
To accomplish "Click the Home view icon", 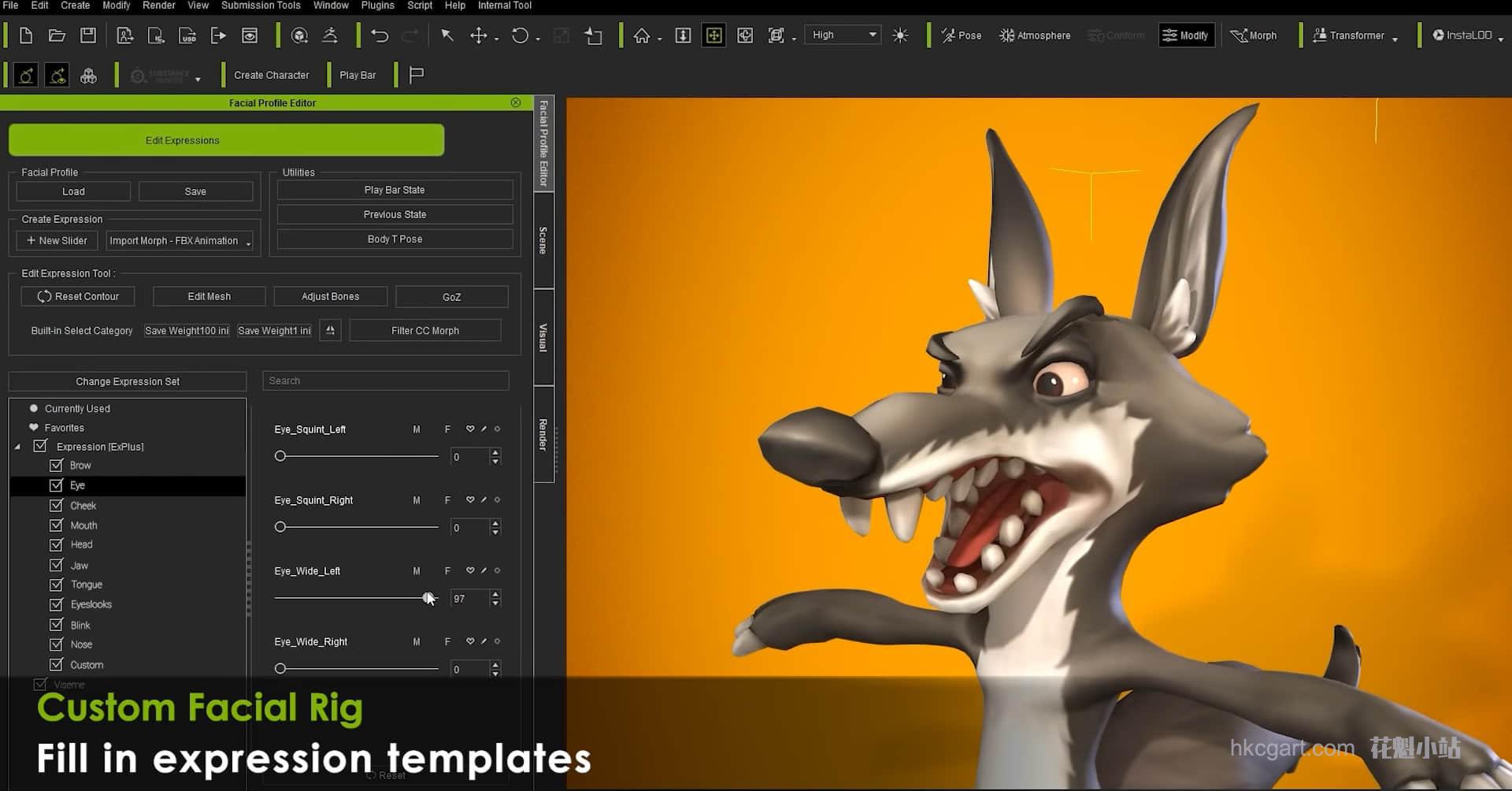I will coord(642,35).
